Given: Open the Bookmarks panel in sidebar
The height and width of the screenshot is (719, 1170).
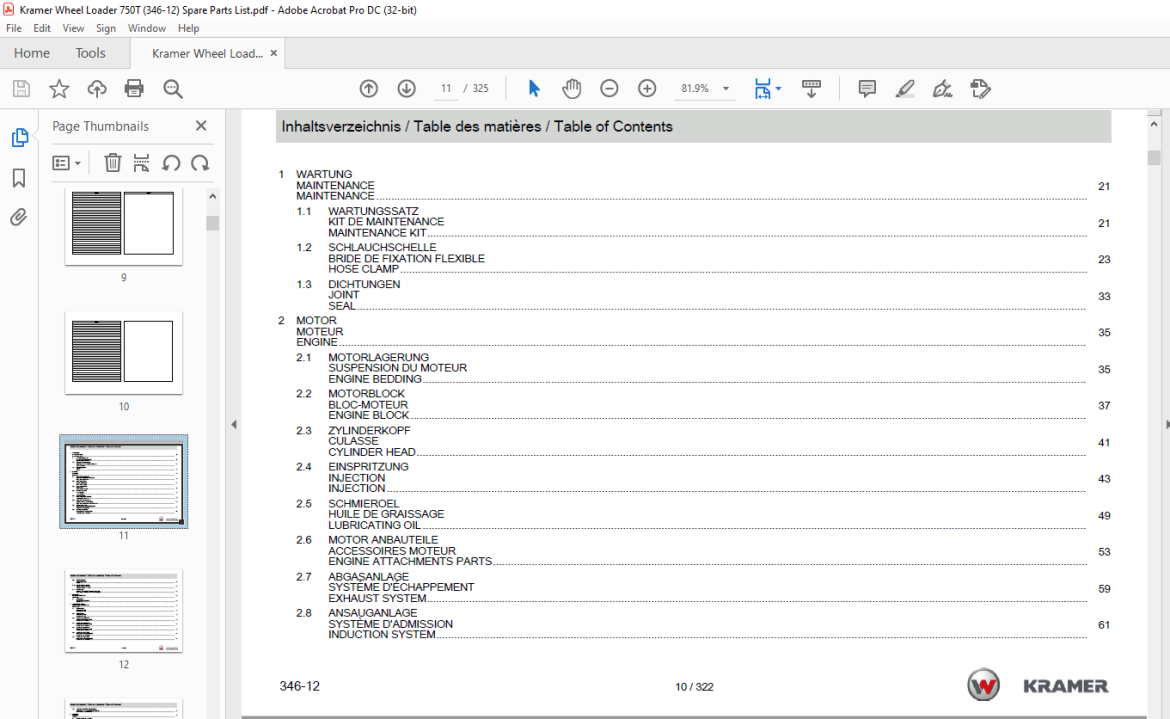Looking at the screenshot, I should click(x=19, y=178).
